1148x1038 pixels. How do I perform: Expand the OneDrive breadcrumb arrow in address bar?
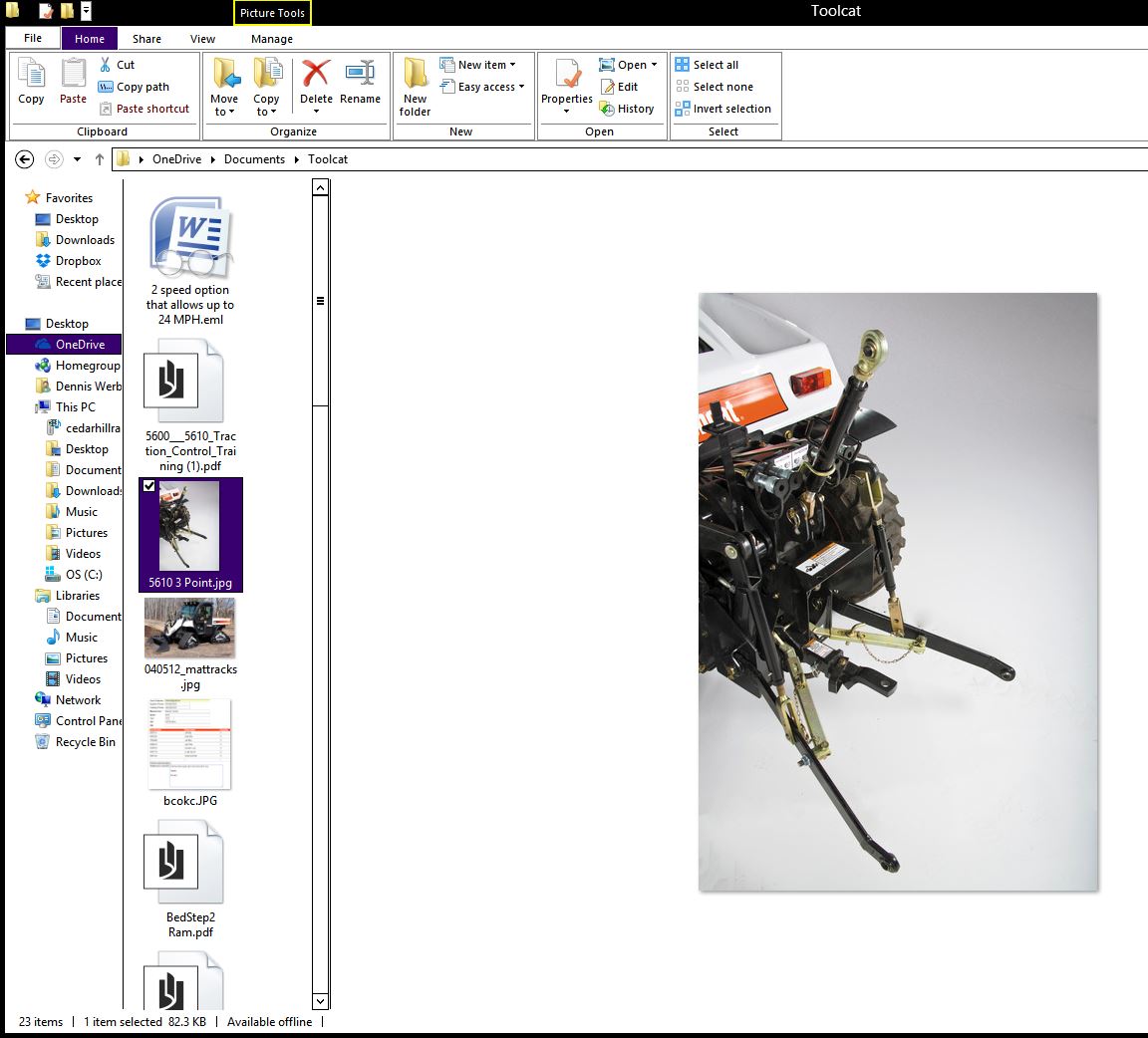(x=213, y=159)
